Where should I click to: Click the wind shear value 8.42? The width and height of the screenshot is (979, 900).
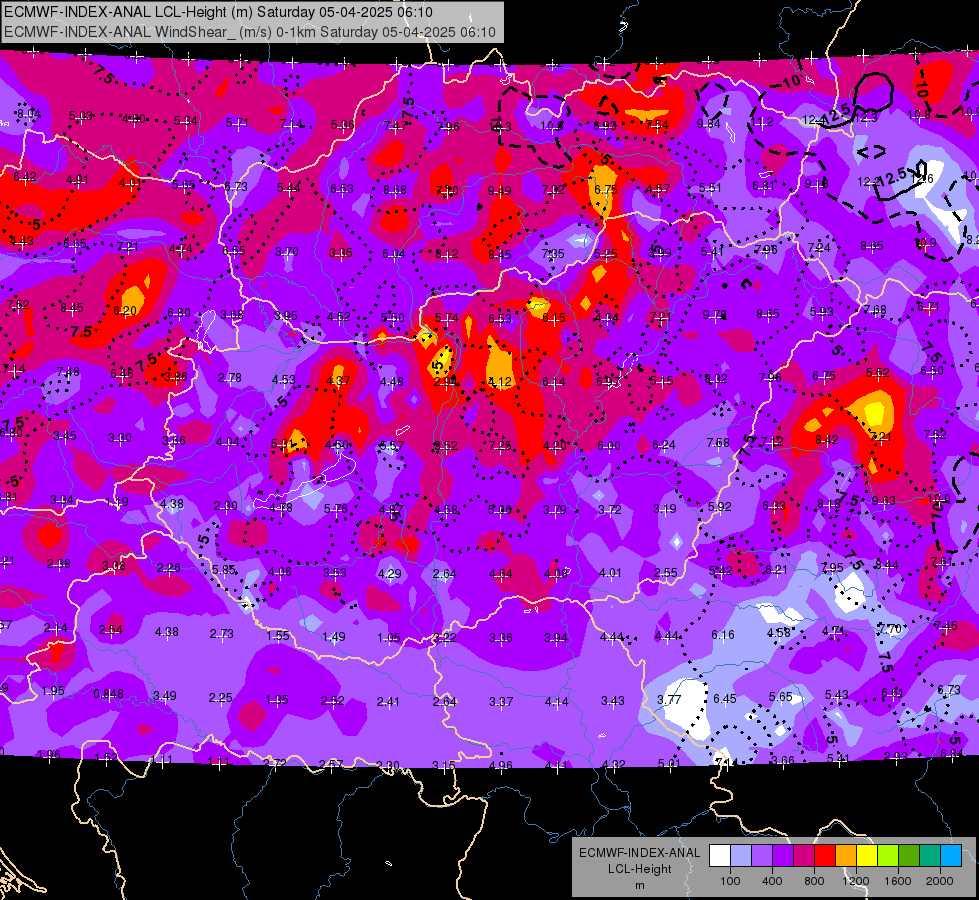(x=827, y=440)
